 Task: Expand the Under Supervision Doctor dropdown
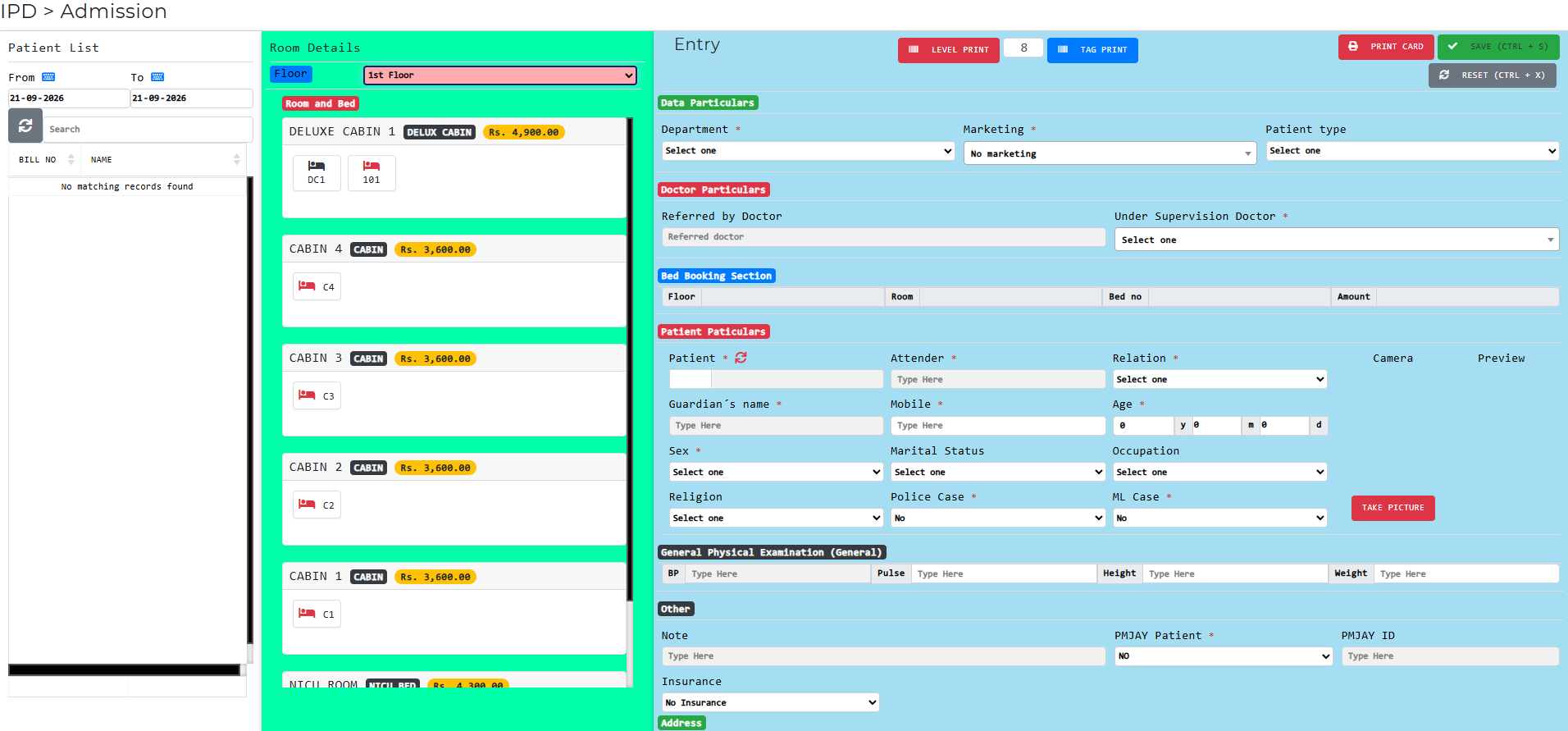click(1337, 240)
